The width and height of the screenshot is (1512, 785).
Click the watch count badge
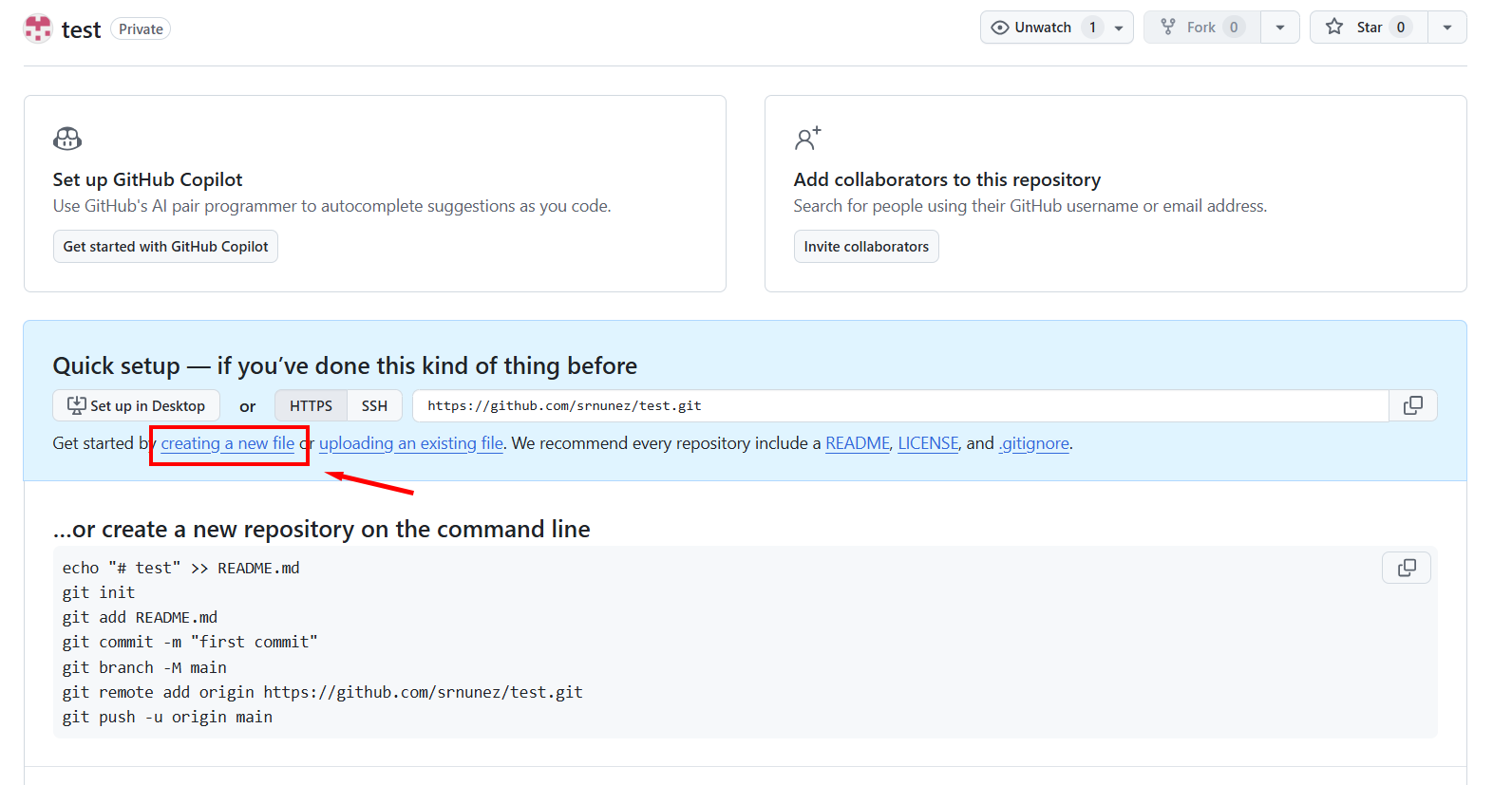[x=1092, y=28]
